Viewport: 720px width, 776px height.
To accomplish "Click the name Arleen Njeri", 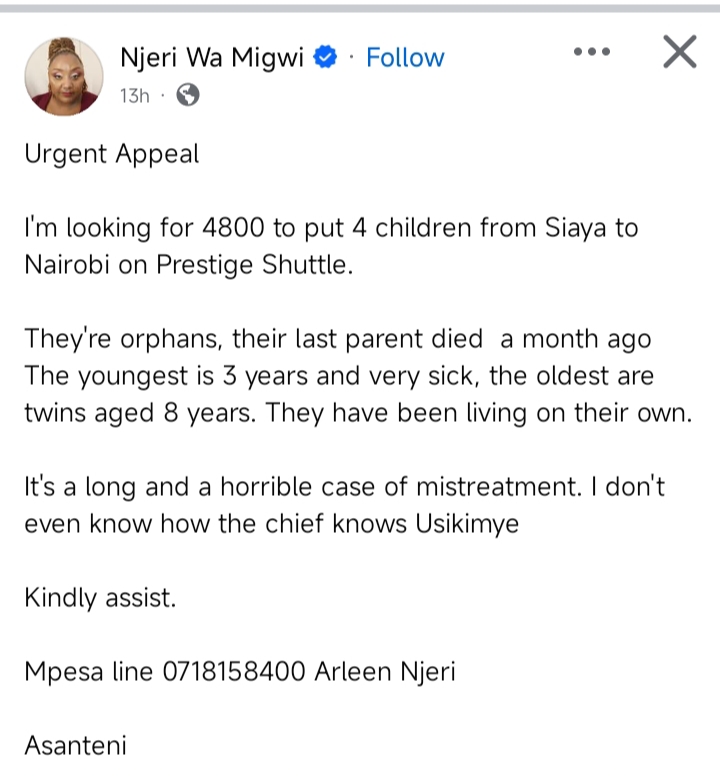I will (x=385, y=671).
